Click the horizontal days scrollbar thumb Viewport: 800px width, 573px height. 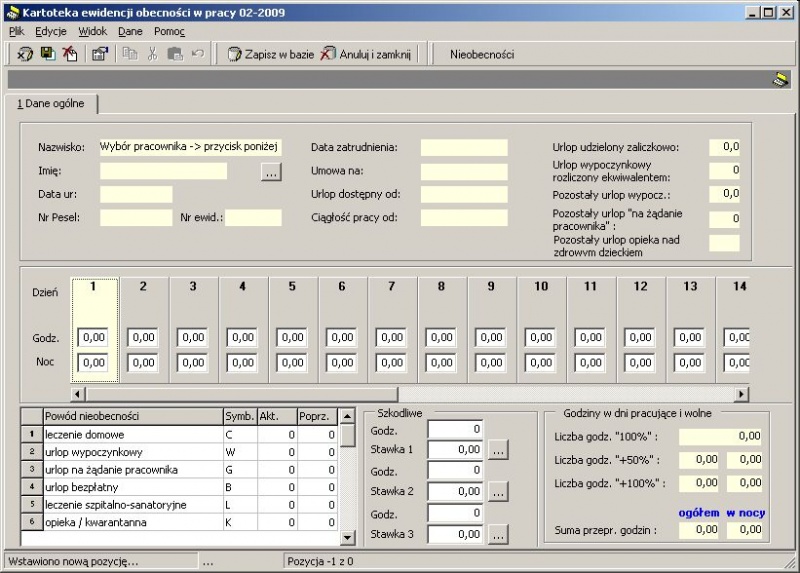(x=242, y=394)
